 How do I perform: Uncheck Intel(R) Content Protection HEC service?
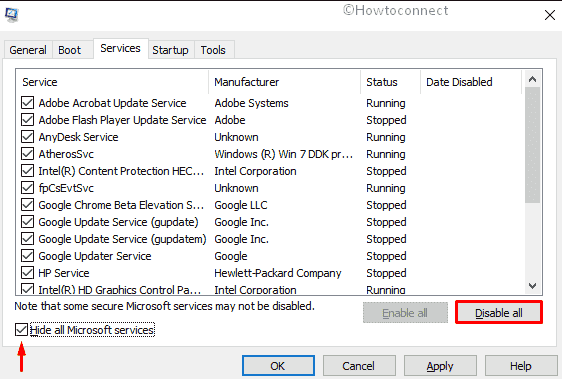(28, 171)
